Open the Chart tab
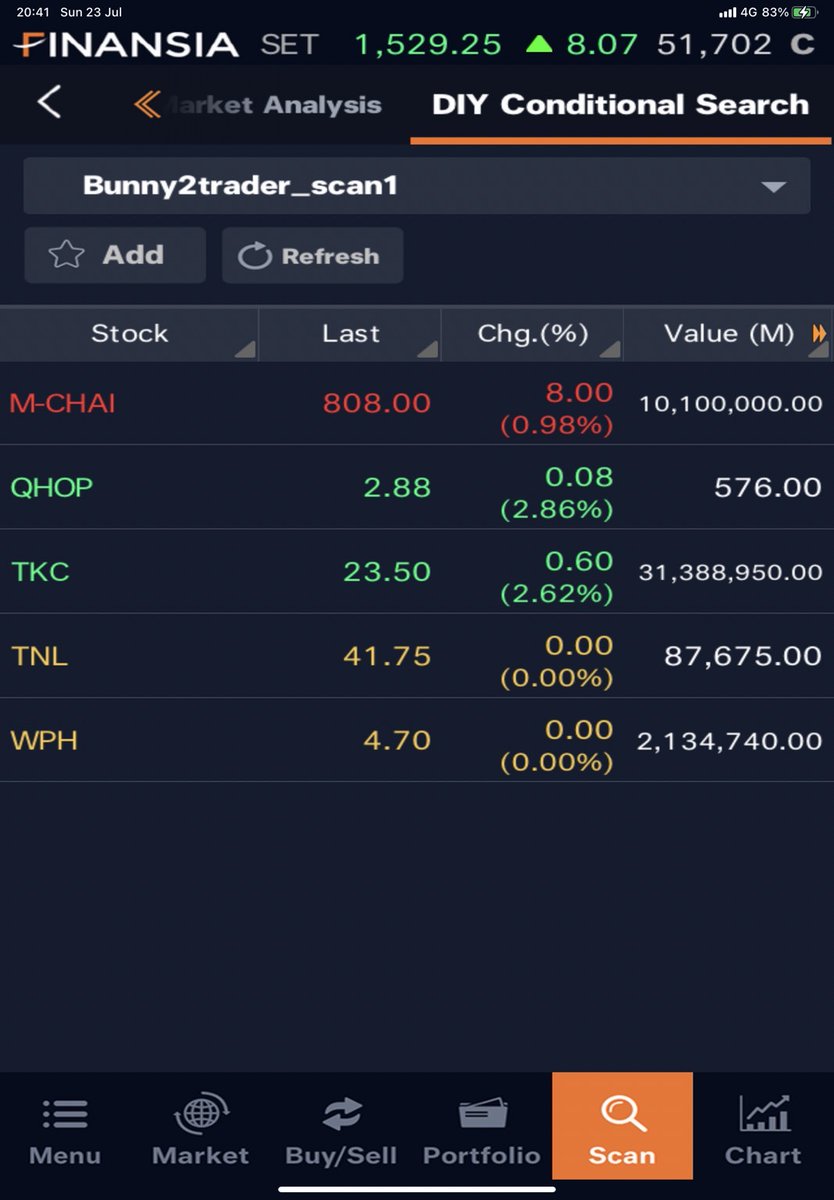Screen dimensions: 834x1200 [763, 1132]
